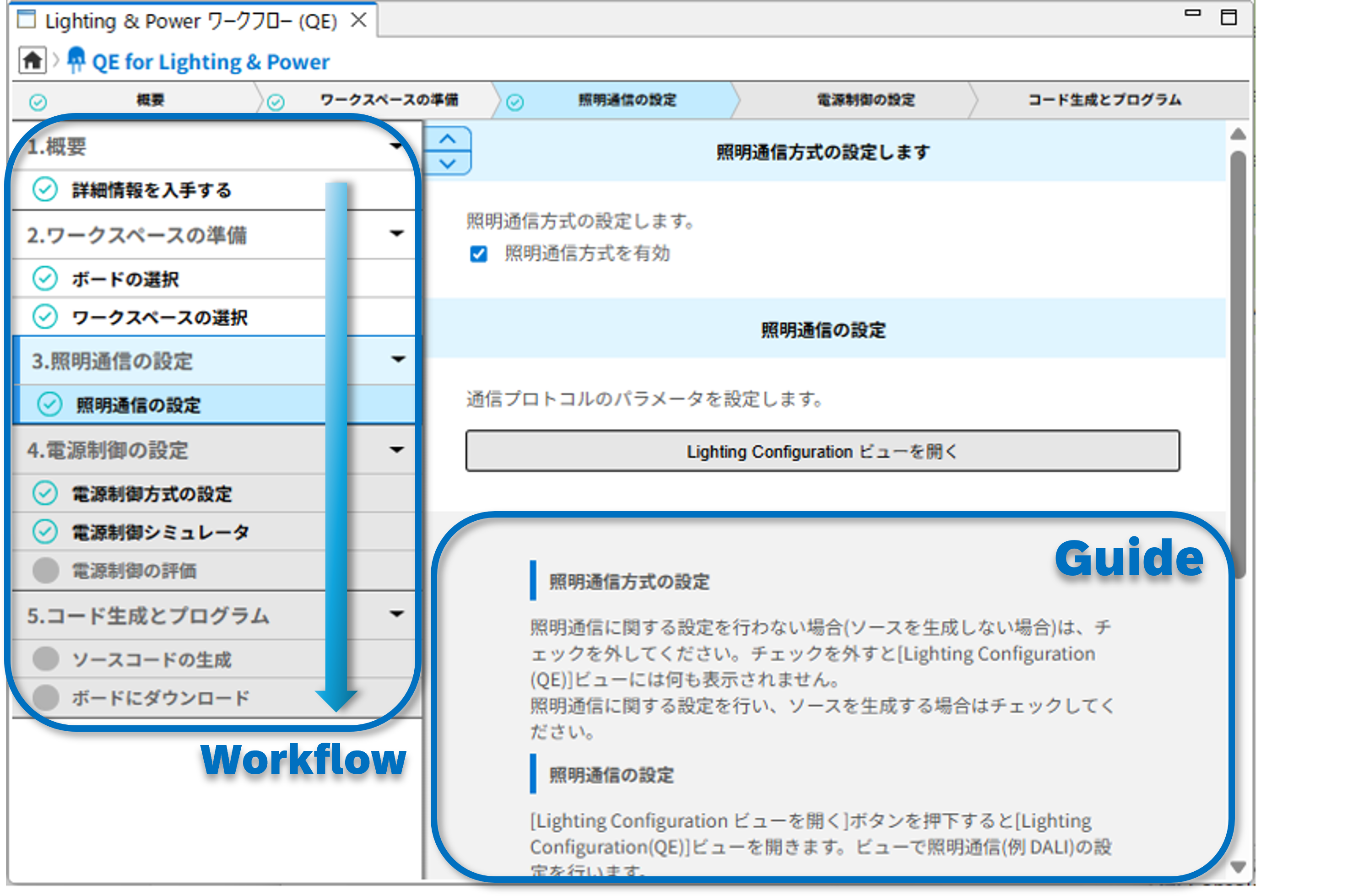This screenshot has width=1353, height=896.
Task: Click check icon beside 詳細情報を入手する
Action: 44,189
